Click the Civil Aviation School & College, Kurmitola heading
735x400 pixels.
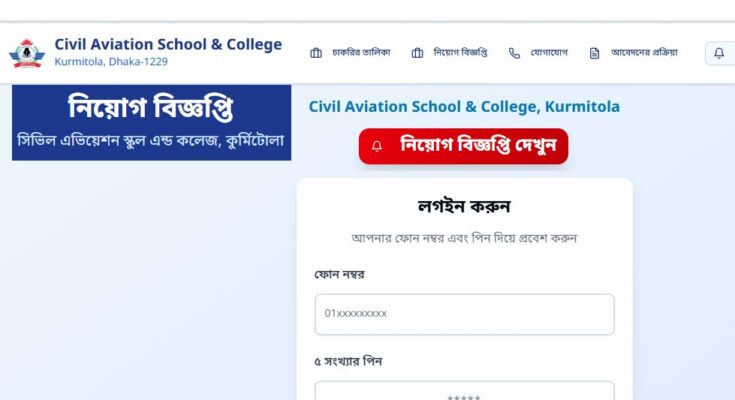click(464, 107)
